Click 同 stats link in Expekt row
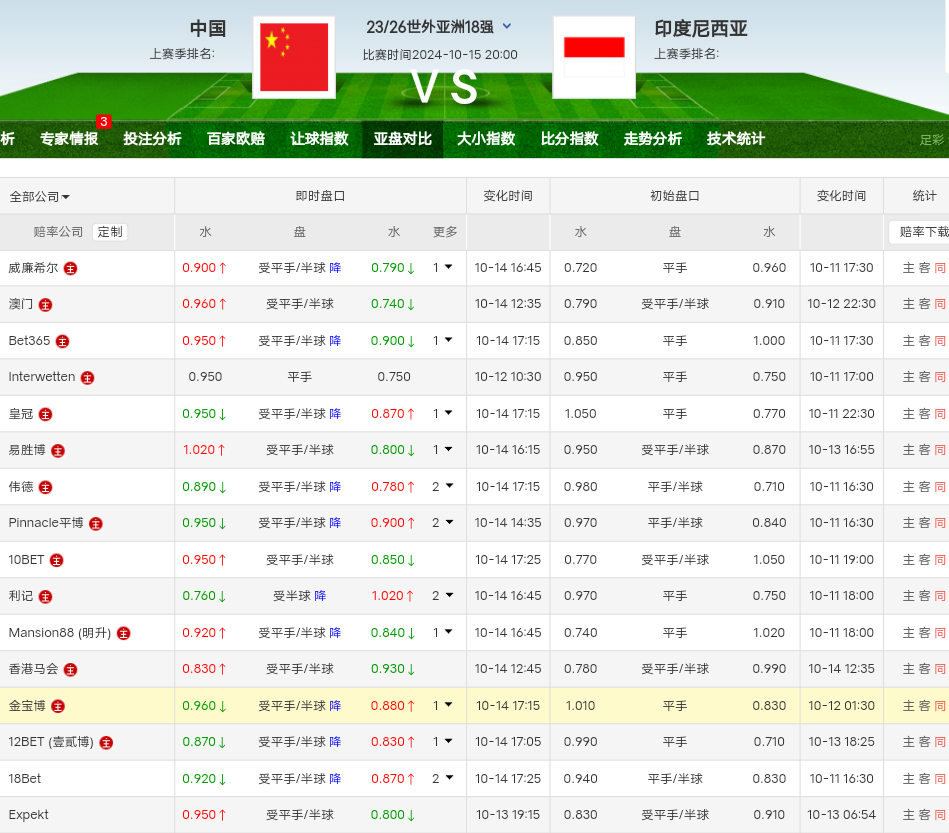Viewport: 949px width, 833px height. [940, 815]
